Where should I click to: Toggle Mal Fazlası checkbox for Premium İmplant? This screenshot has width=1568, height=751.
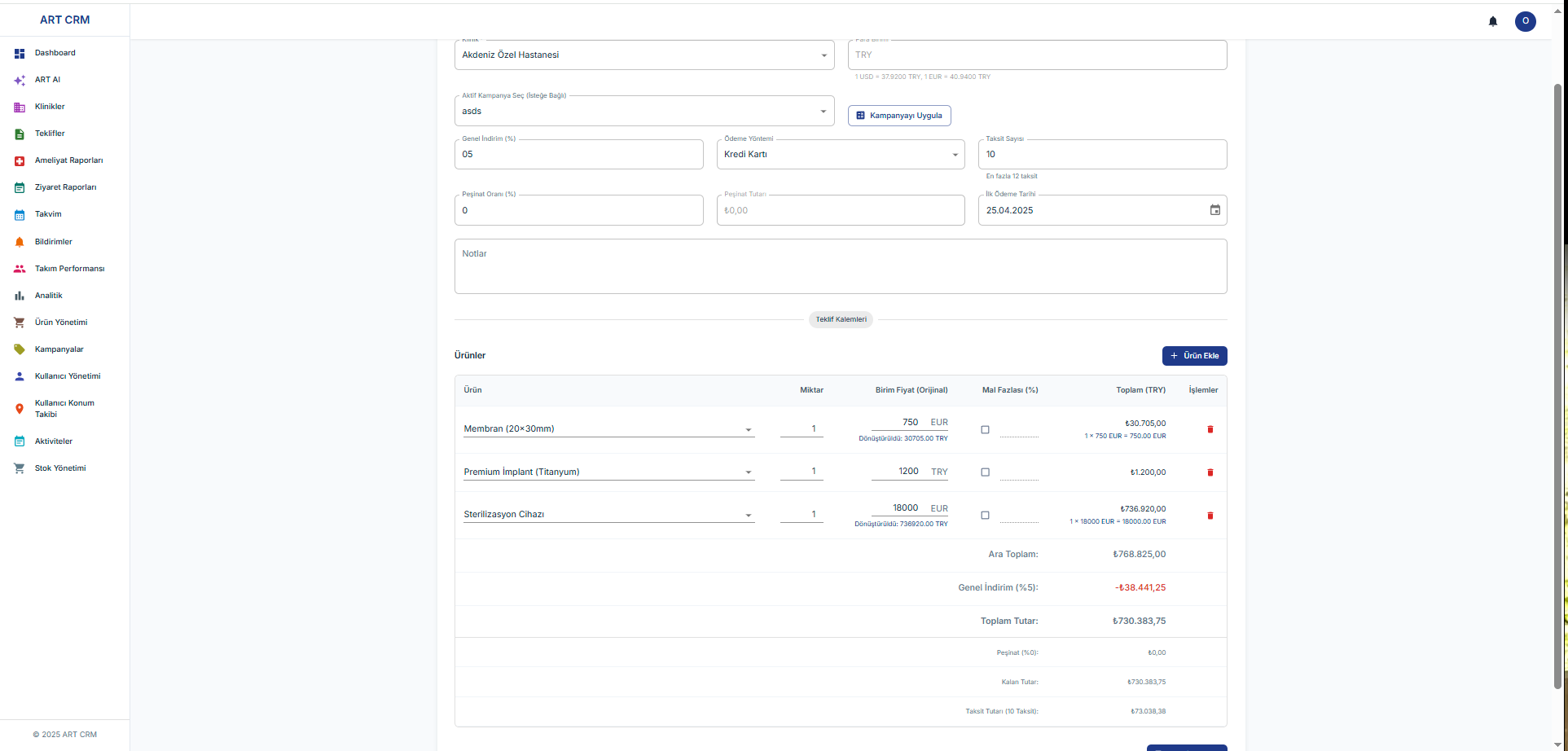(x=985, y=472)
